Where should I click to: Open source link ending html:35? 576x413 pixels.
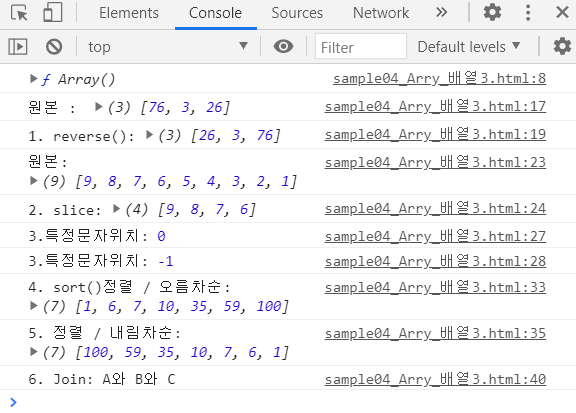(435, 334)
